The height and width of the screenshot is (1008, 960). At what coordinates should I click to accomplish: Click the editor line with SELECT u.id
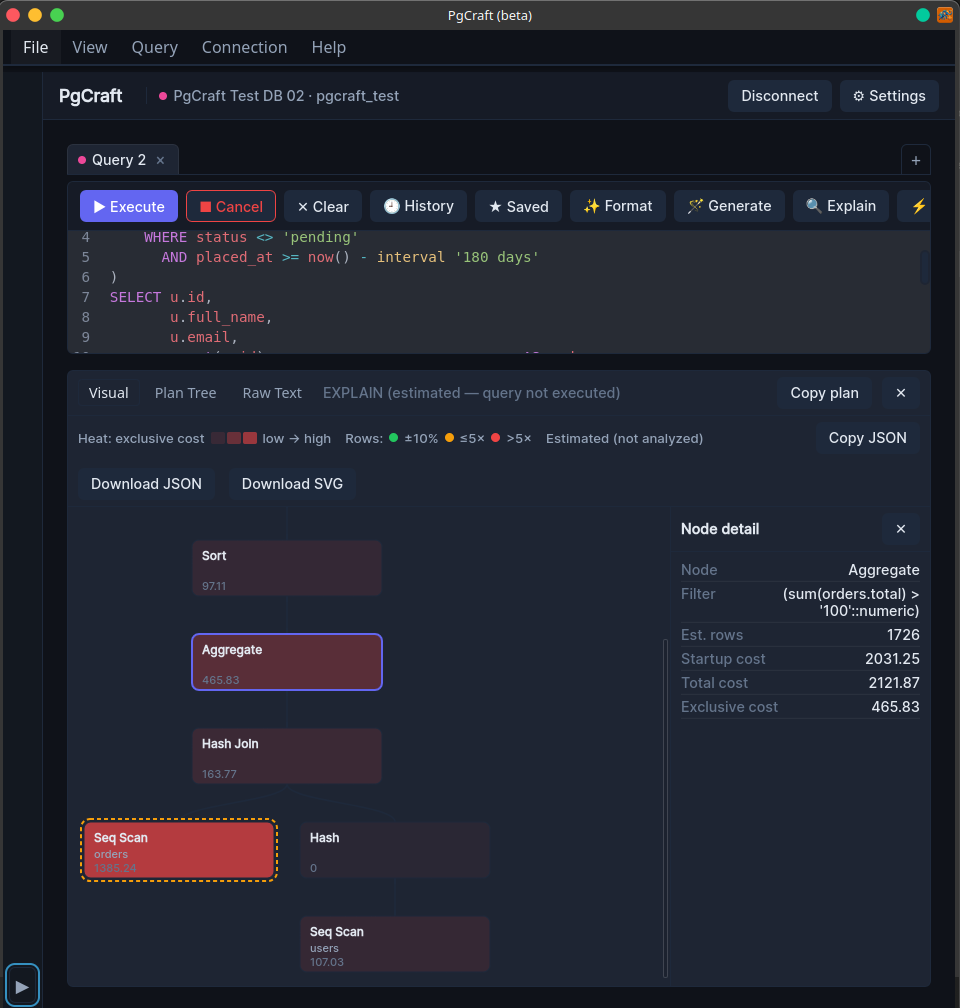[161, 297]
